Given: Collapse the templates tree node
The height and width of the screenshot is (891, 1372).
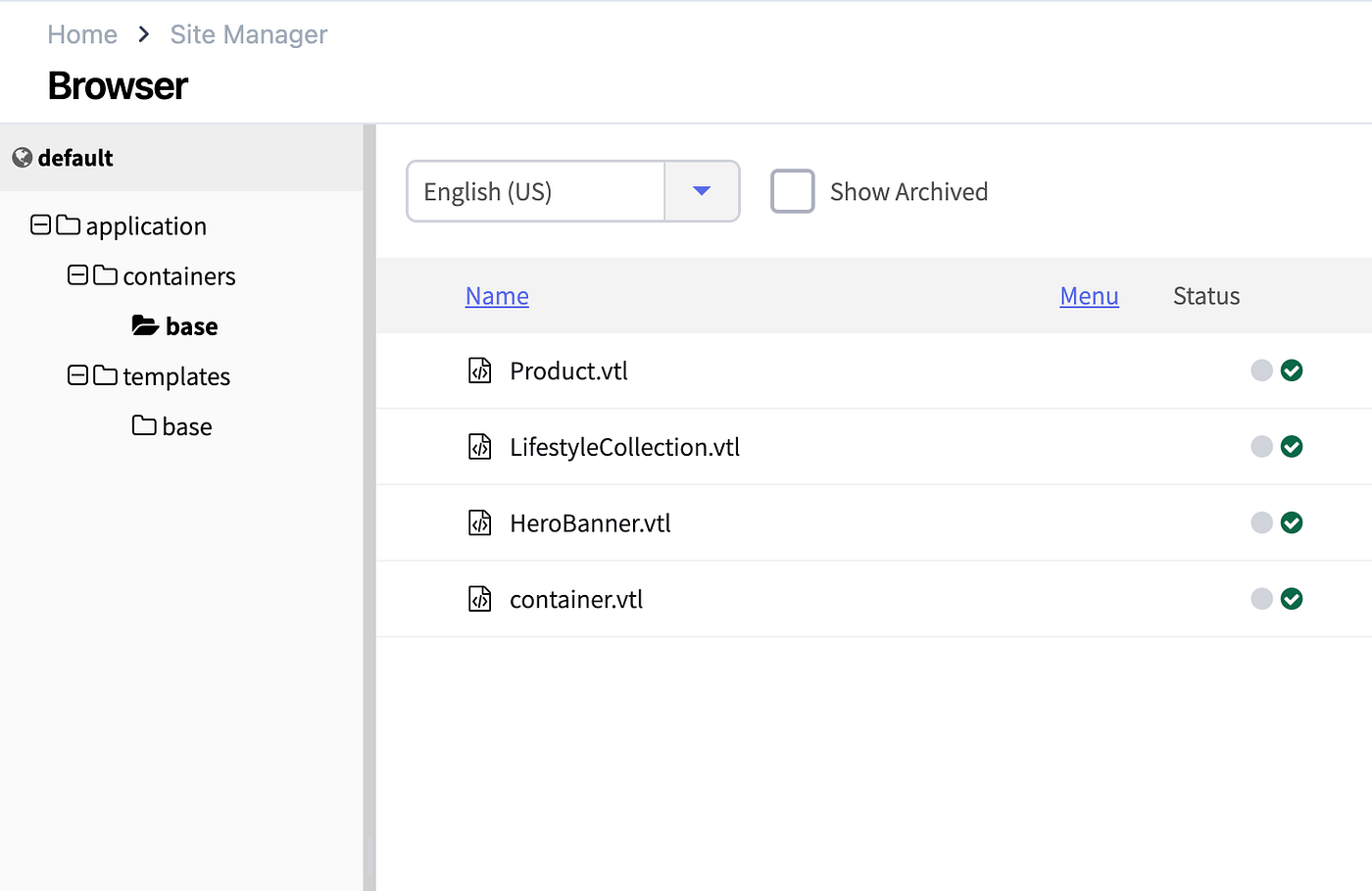Looking at the screenshot, I should (x=77, y=375).
